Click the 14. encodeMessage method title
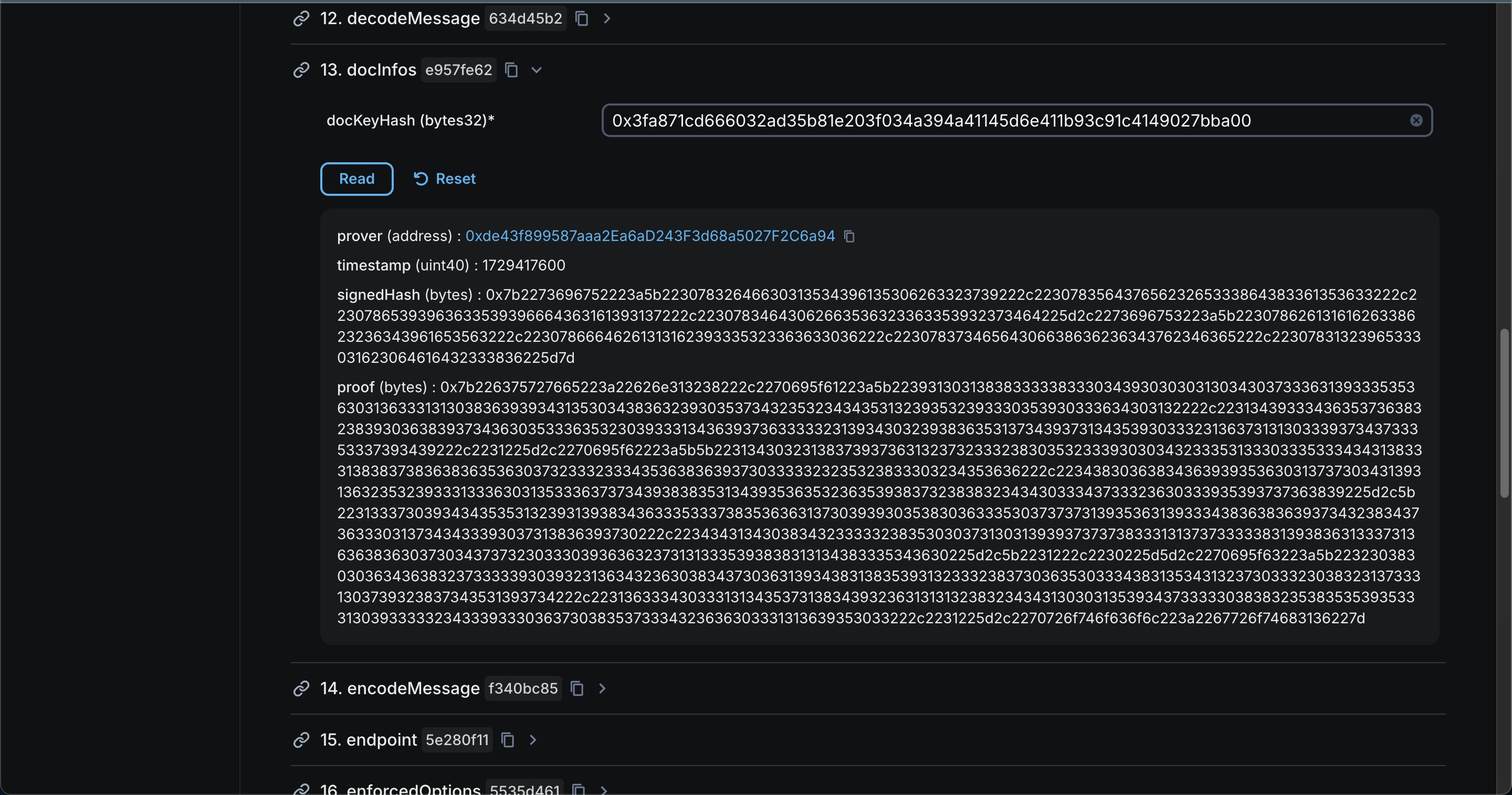This screenshot has width=1512, height=795. pos(400,688)
